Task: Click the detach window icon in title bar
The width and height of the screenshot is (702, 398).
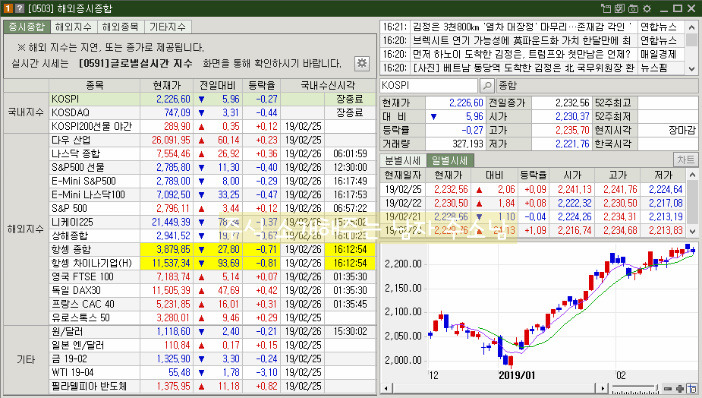Action: point(606,9)
